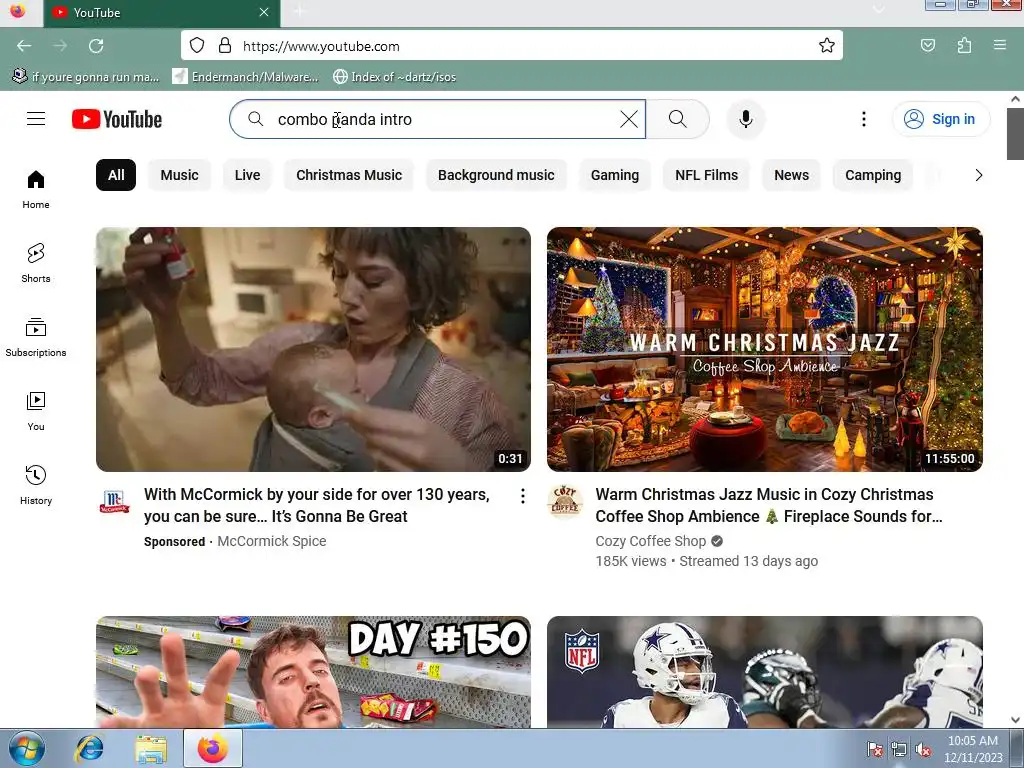Open the McCormick Spice sponsor link
The image size is (1024, 768).
(272, 541)
